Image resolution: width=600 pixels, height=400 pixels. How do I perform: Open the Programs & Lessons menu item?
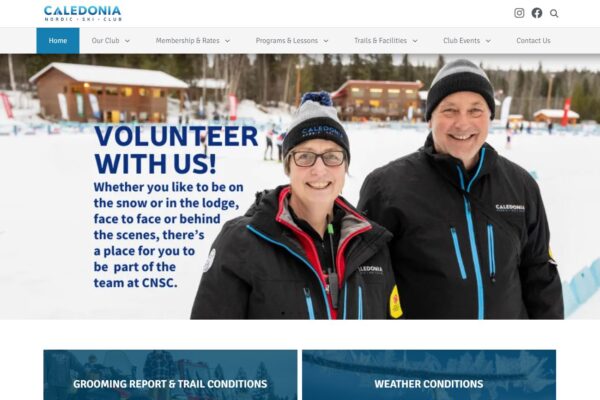[x=287, y=41]
